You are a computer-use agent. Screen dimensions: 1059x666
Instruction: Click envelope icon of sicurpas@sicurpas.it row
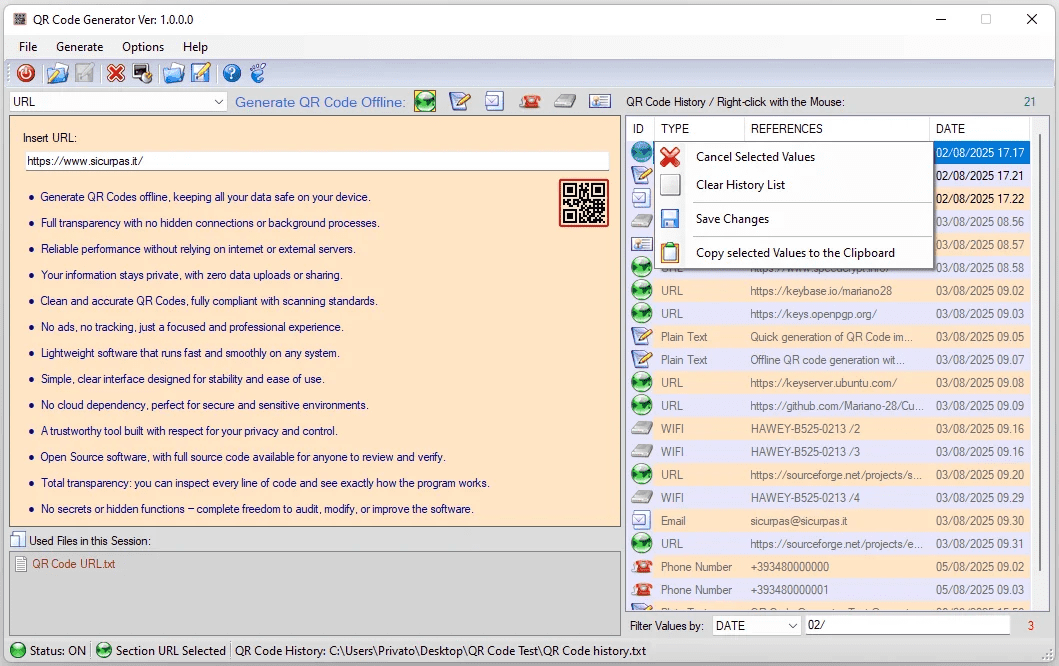click(x=641, y=521)
